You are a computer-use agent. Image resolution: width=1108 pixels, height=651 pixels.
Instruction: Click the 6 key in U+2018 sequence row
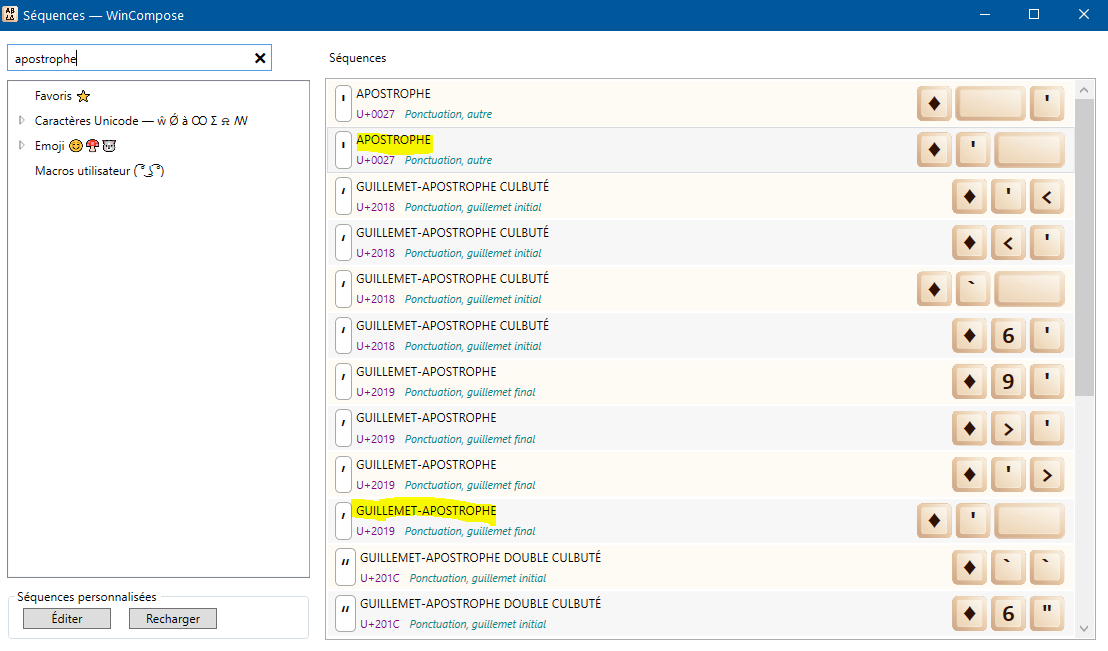click(1008, 336)
